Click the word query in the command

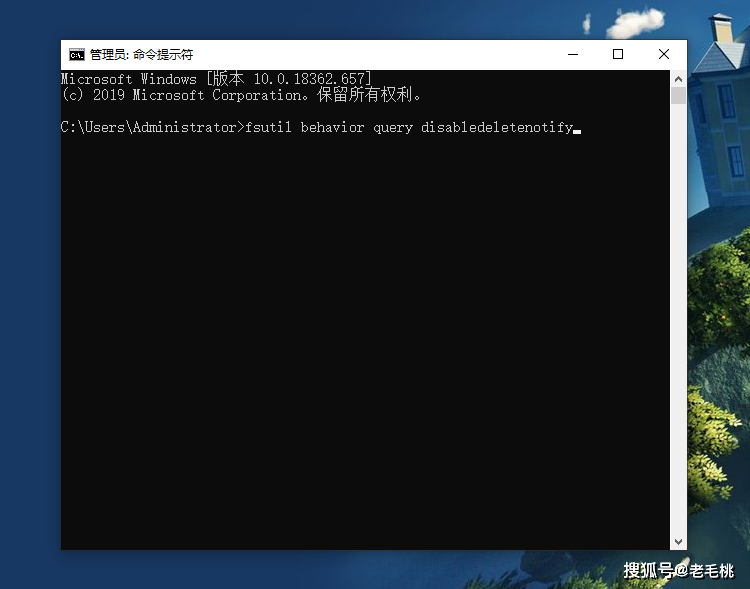click(393, 127)
